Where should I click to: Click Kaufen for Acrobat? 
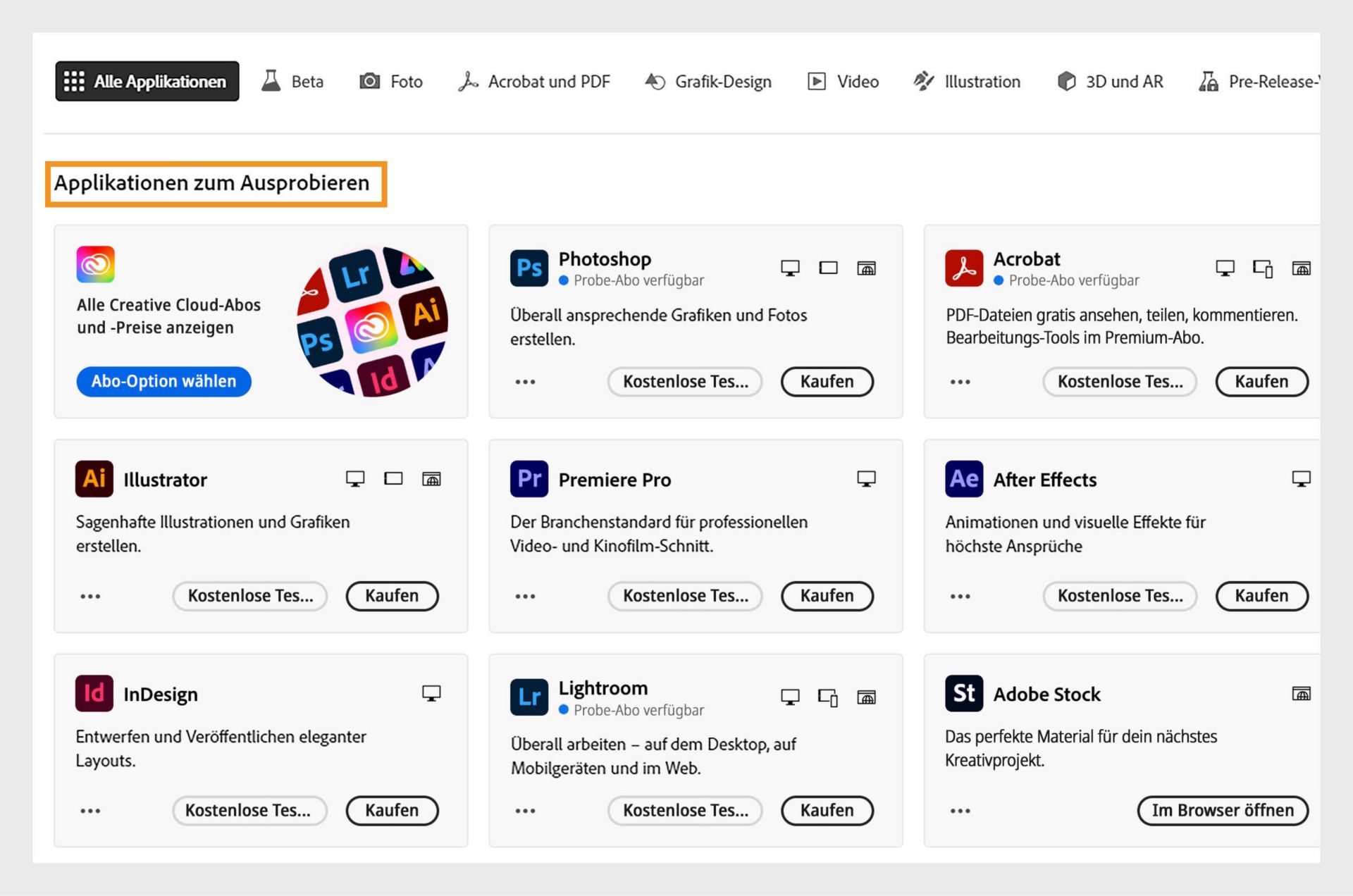pos(1262,381)
